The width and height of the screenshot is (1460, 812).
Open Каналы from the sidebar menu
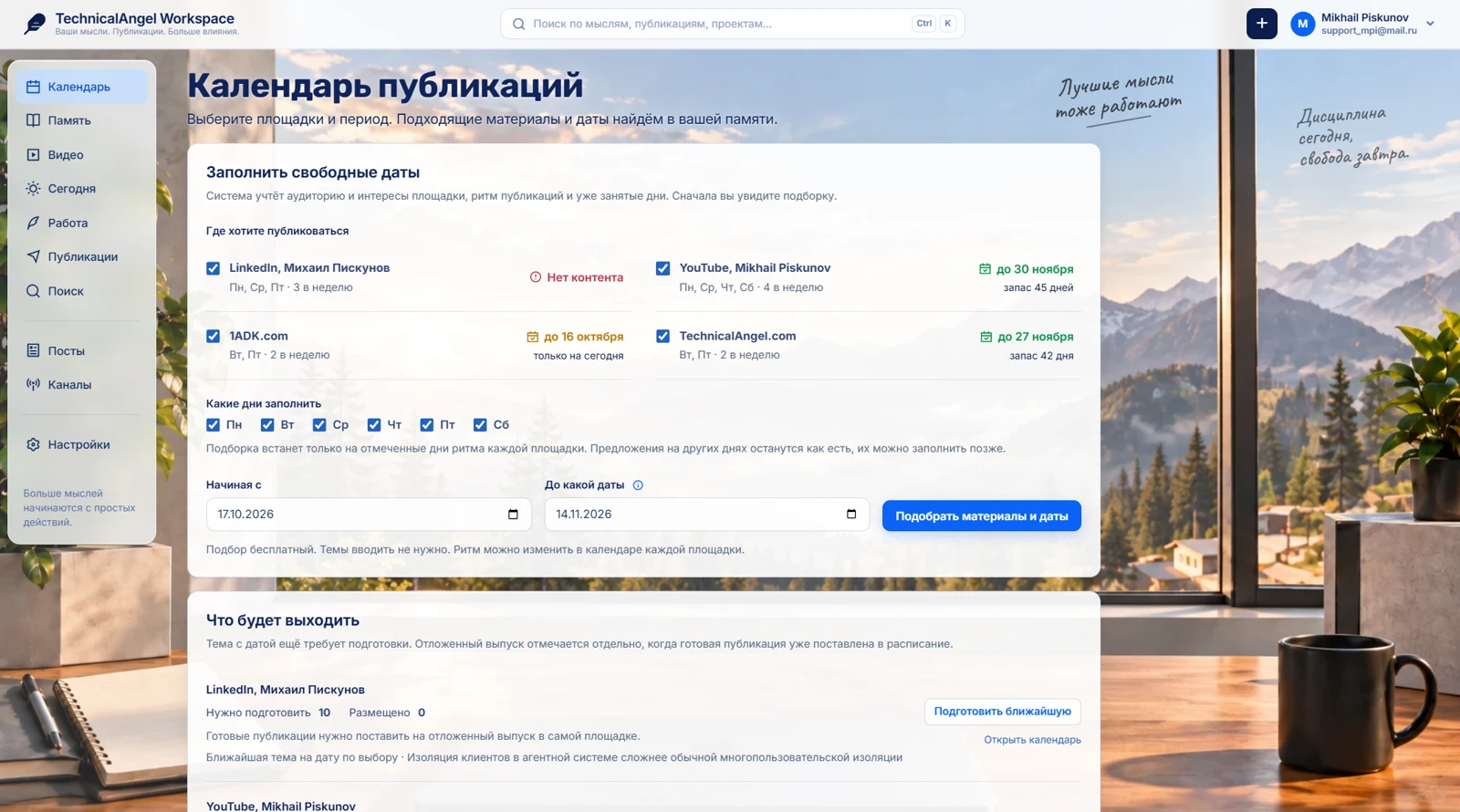click(81, 385)
